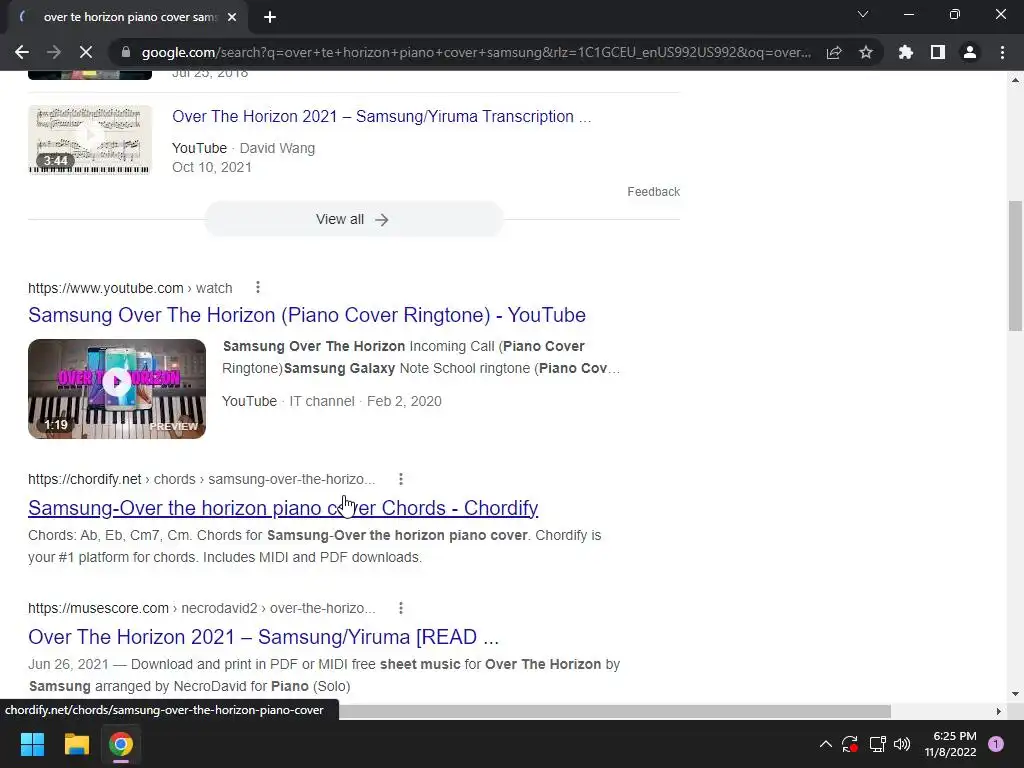Click the sync update tray icon
This screenshot has width=1024, height=768.
point(850,744)
